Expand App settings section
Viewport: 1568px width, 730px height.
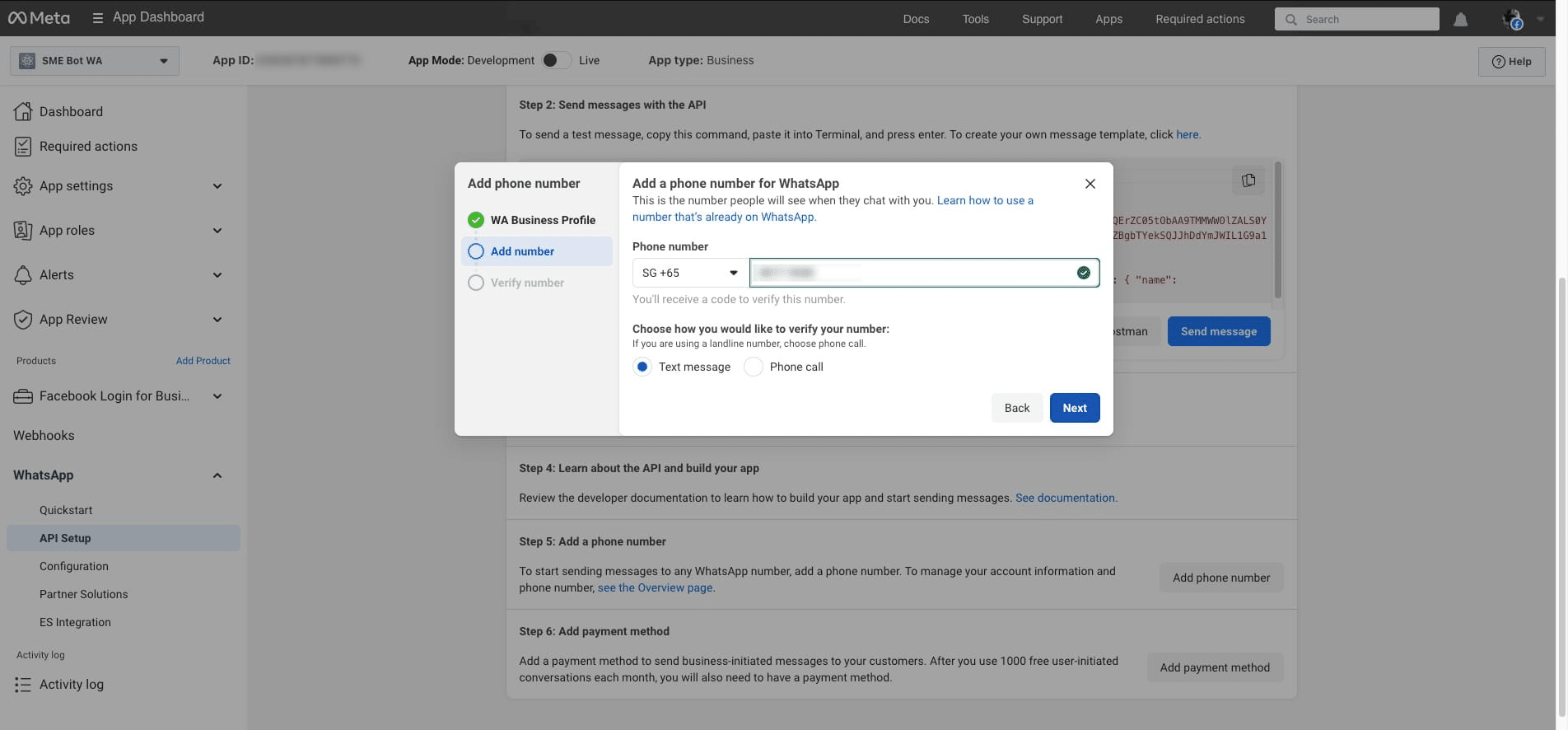217,186
